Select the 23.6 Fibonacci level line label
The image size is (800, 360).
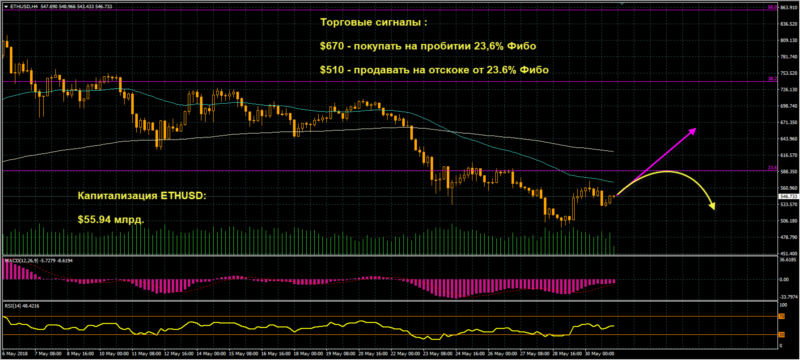(772, 168)
